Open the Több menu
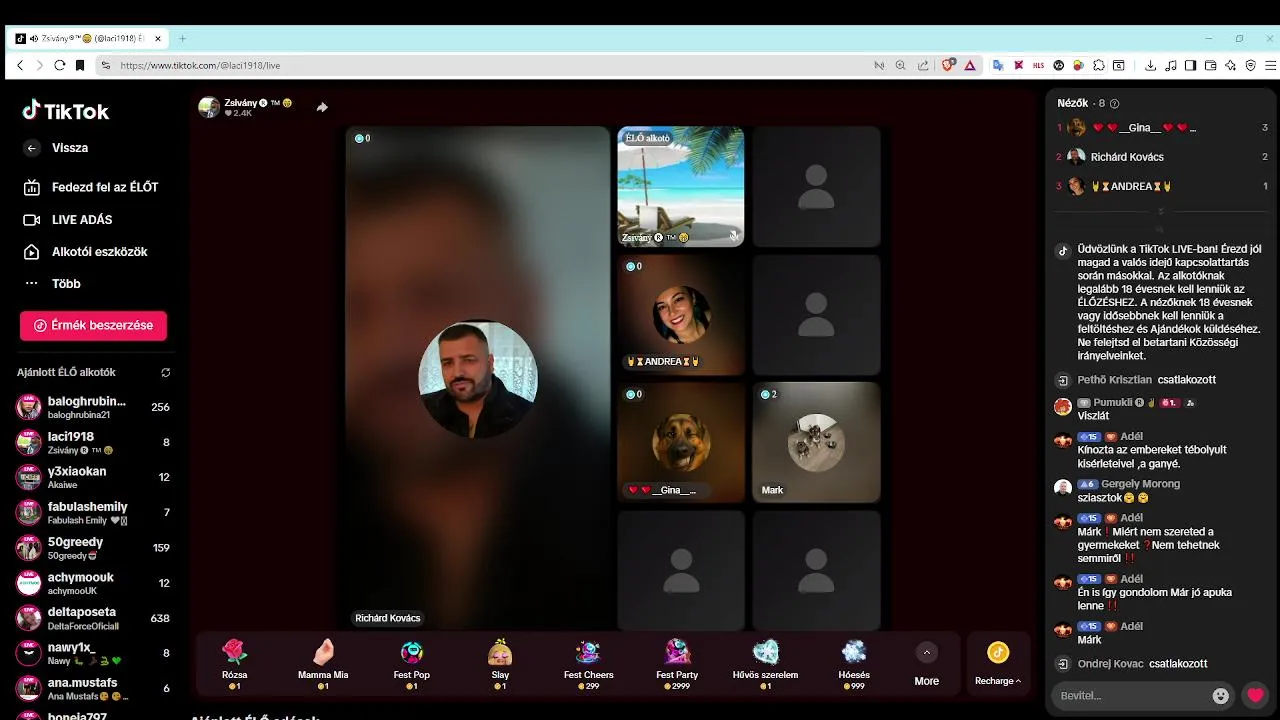1280x720 pixels. tap(52, 284)
